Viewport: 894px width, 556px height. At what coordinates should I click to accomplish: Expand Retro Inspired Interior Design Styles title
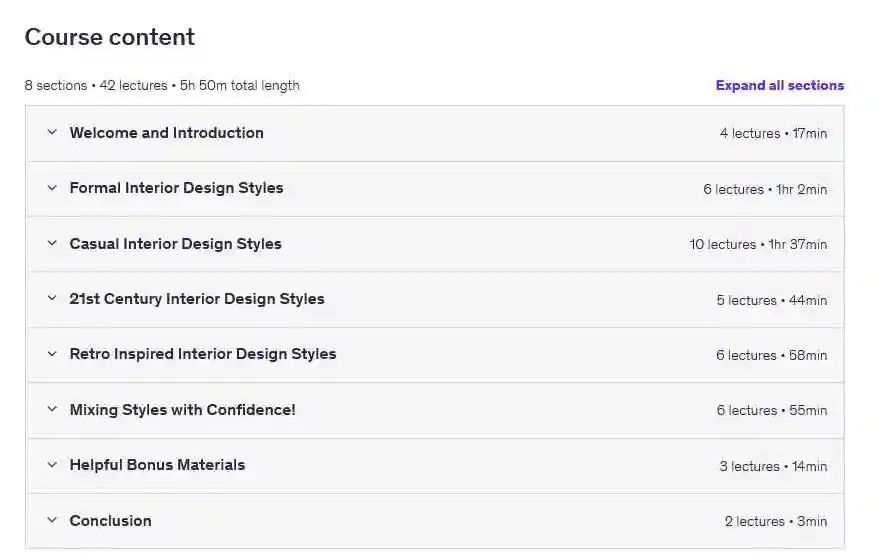[x=203, y=354]
